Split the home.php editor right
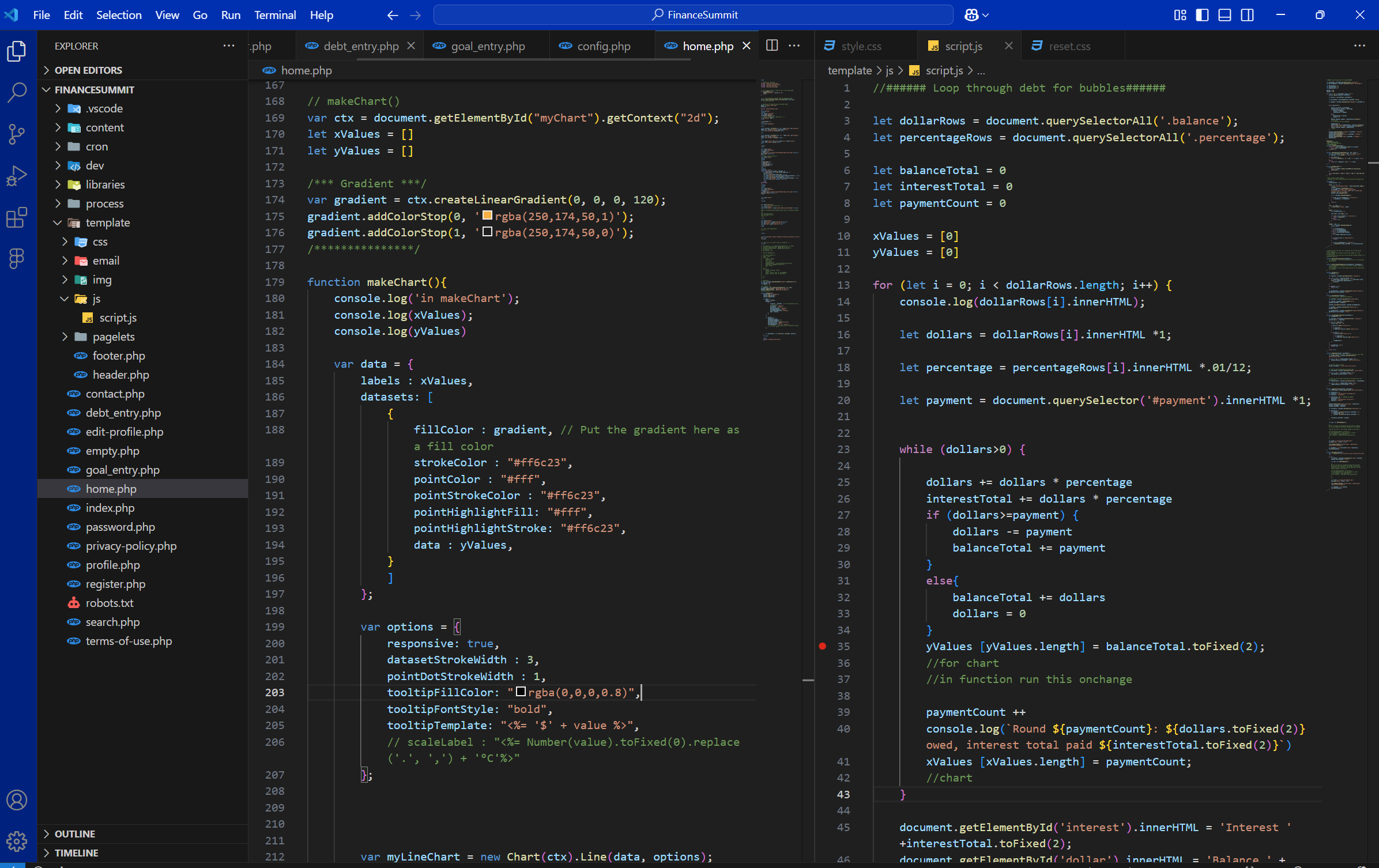Viewport: 1379px width, 868px height. pyautogui.click(x=772, y=46)
